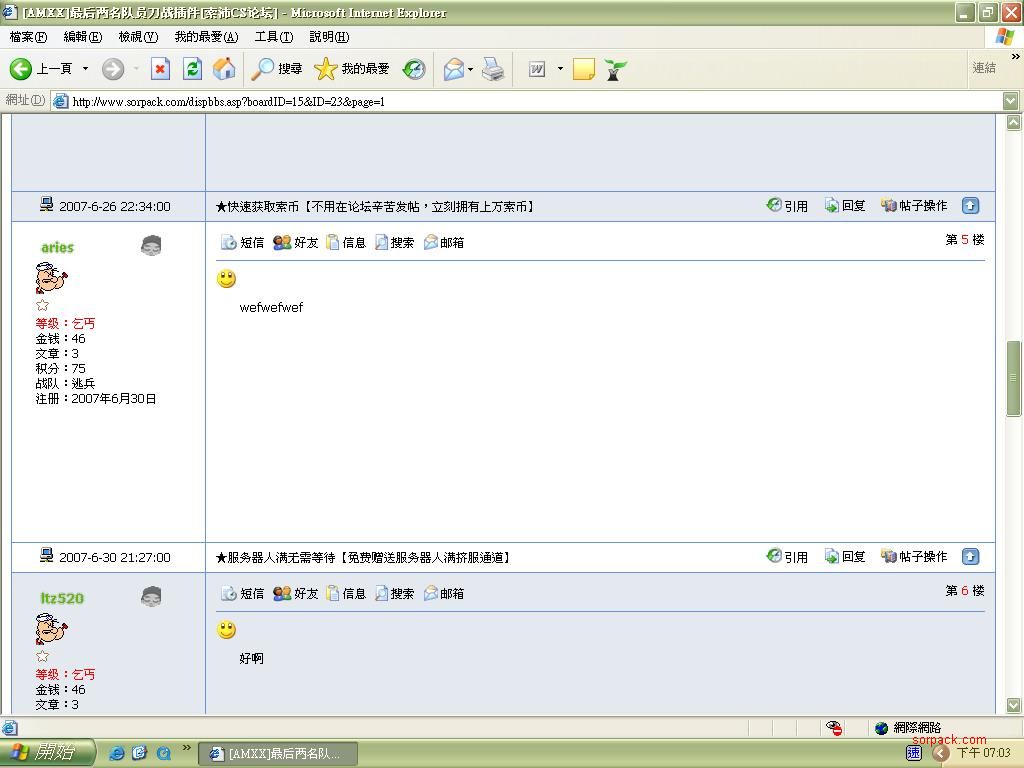This screenshot has width=1024, height=768.
Task: Click the scroll-to-top arrow in aries's post header
Action: pos(970,206)
